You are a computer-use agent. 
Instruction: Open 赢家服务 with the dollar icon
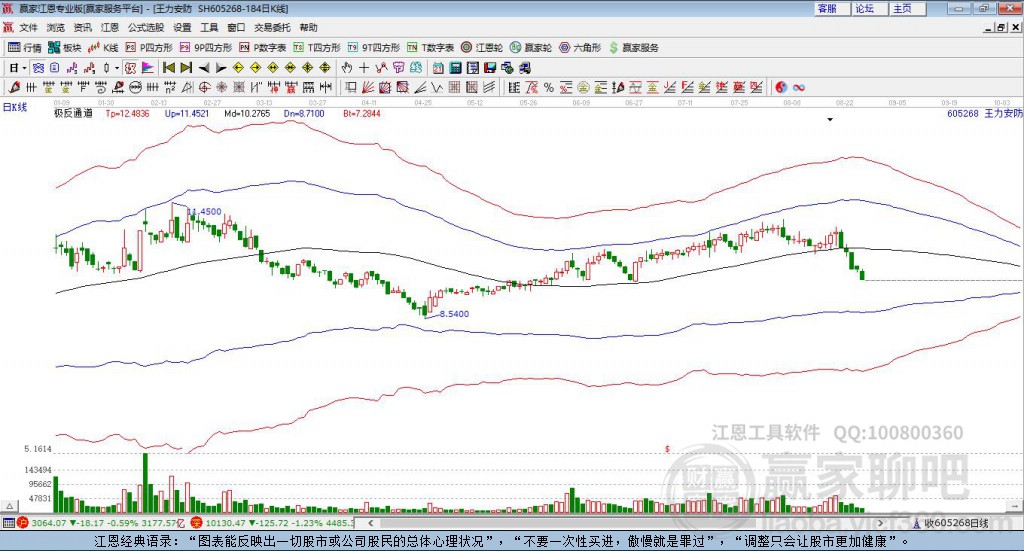coord(633,48)
